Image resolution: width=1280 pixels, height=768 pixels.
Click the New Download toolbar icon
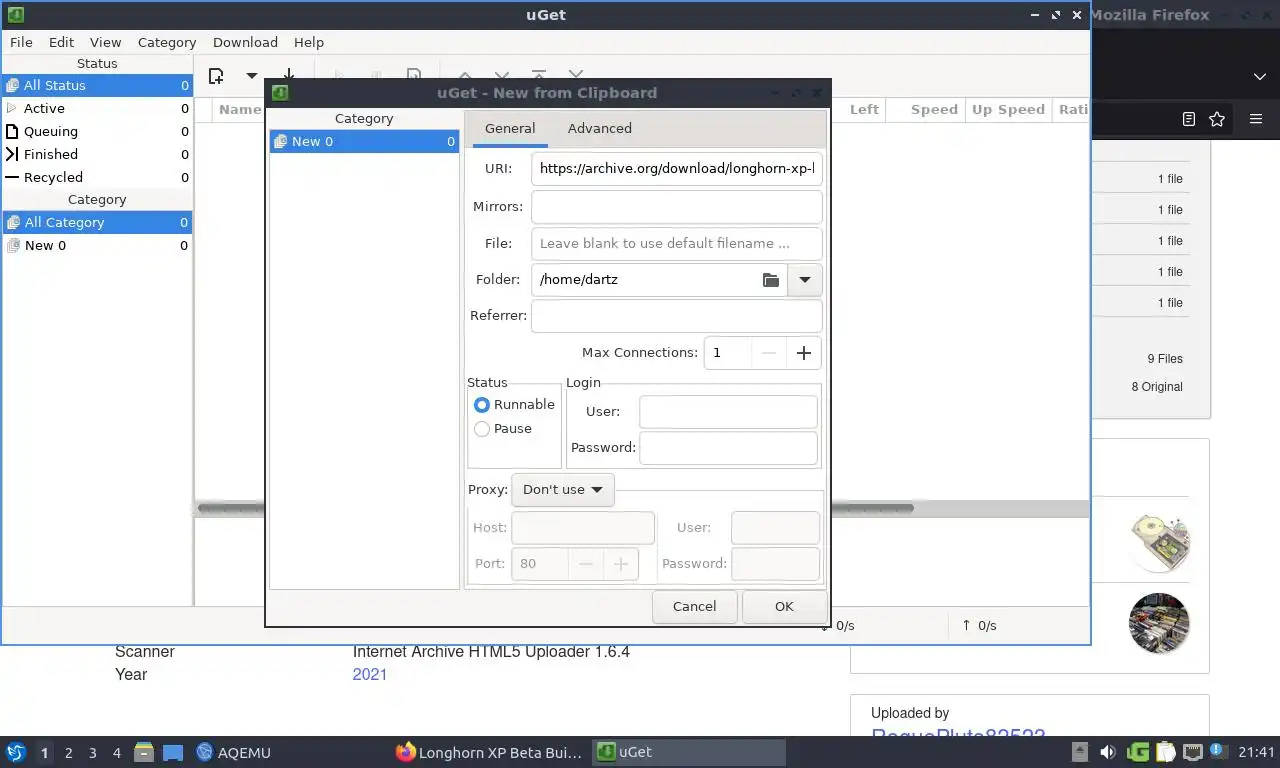pyautogui.click(x=215, y=76)
